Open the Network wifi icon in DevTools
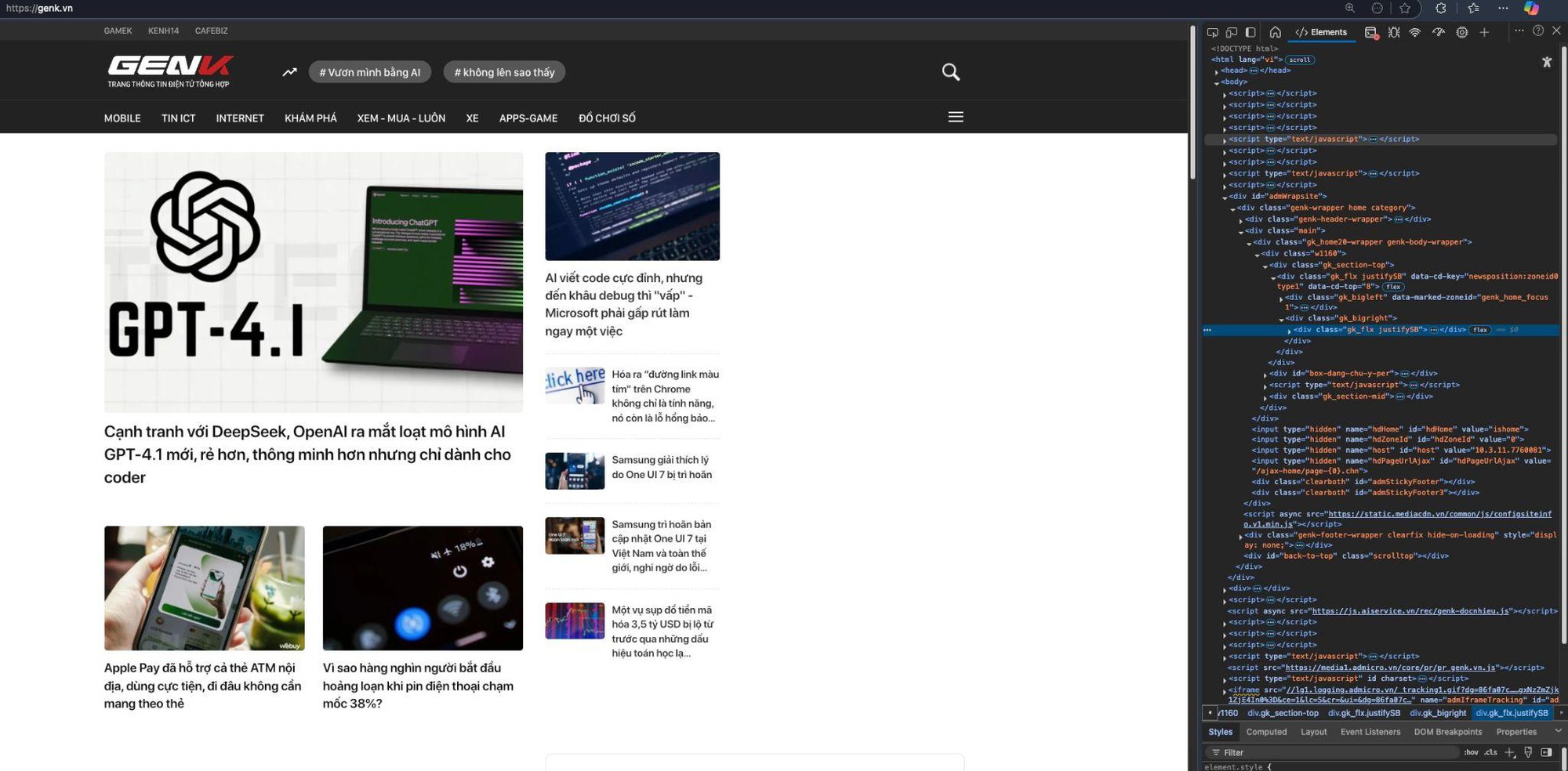Image resolution: width=1568 pixels, height=771 pixels. click(x=1415, y=32)
